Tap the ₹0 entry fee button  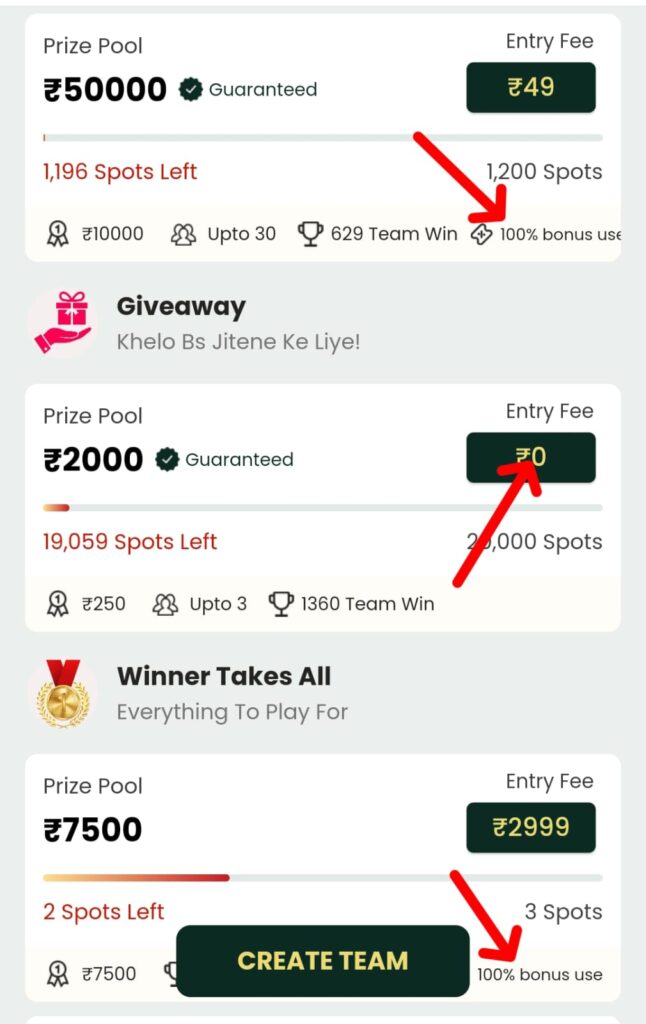click(530, 457)
